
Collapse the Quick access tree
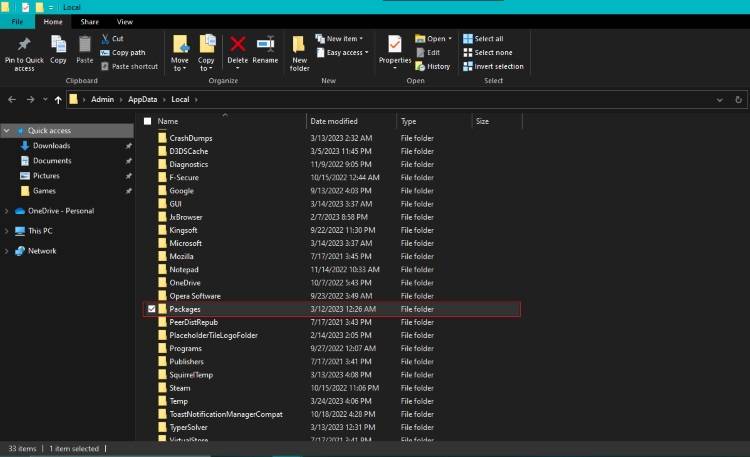coord(7,131)
